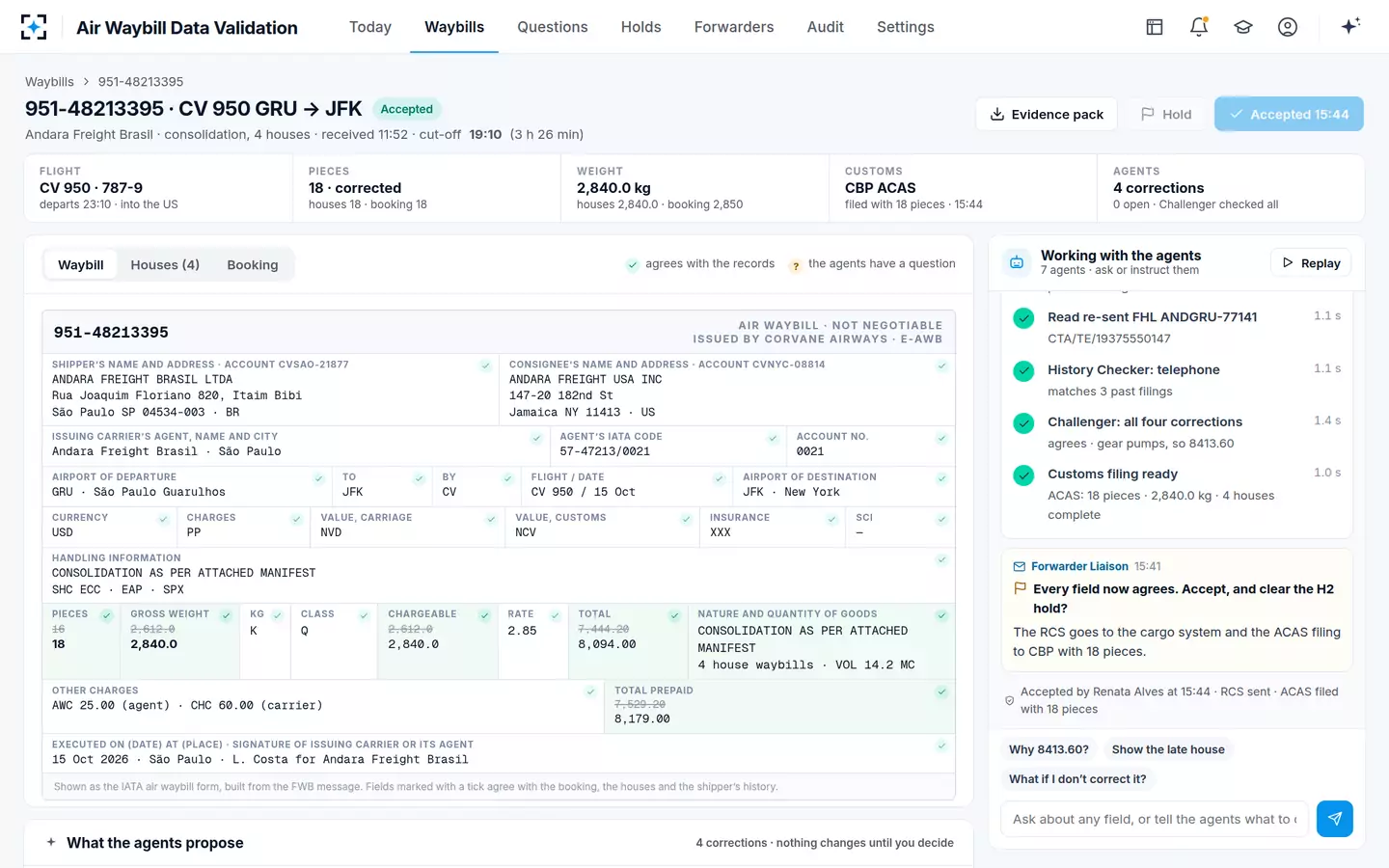Send the message with the blue paper-plane button
1389x868 pixels.
coord(1335,819)
